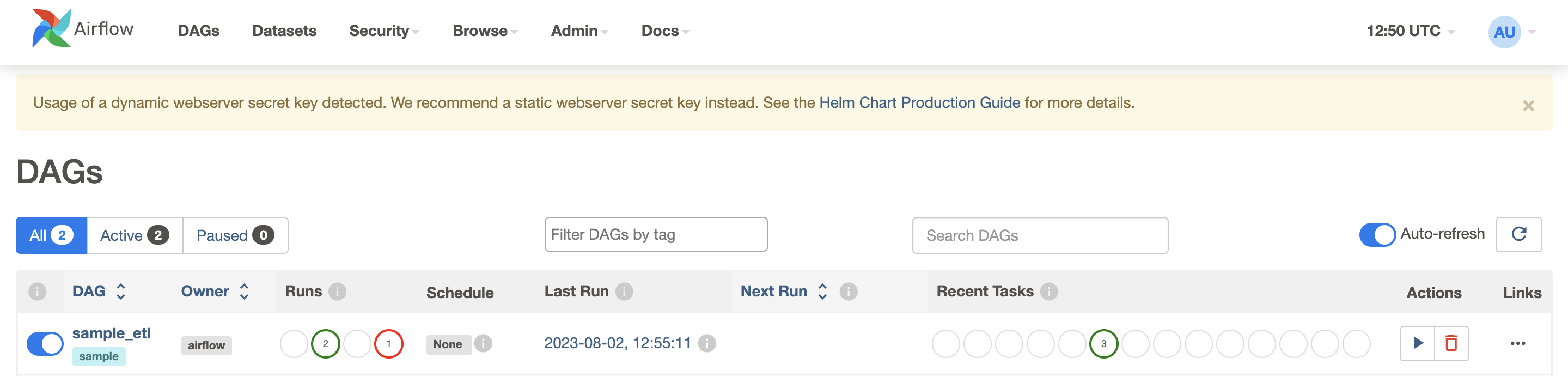
Task: Trigger the sample_etl DAG with play button
Action: click(1417, 343)
